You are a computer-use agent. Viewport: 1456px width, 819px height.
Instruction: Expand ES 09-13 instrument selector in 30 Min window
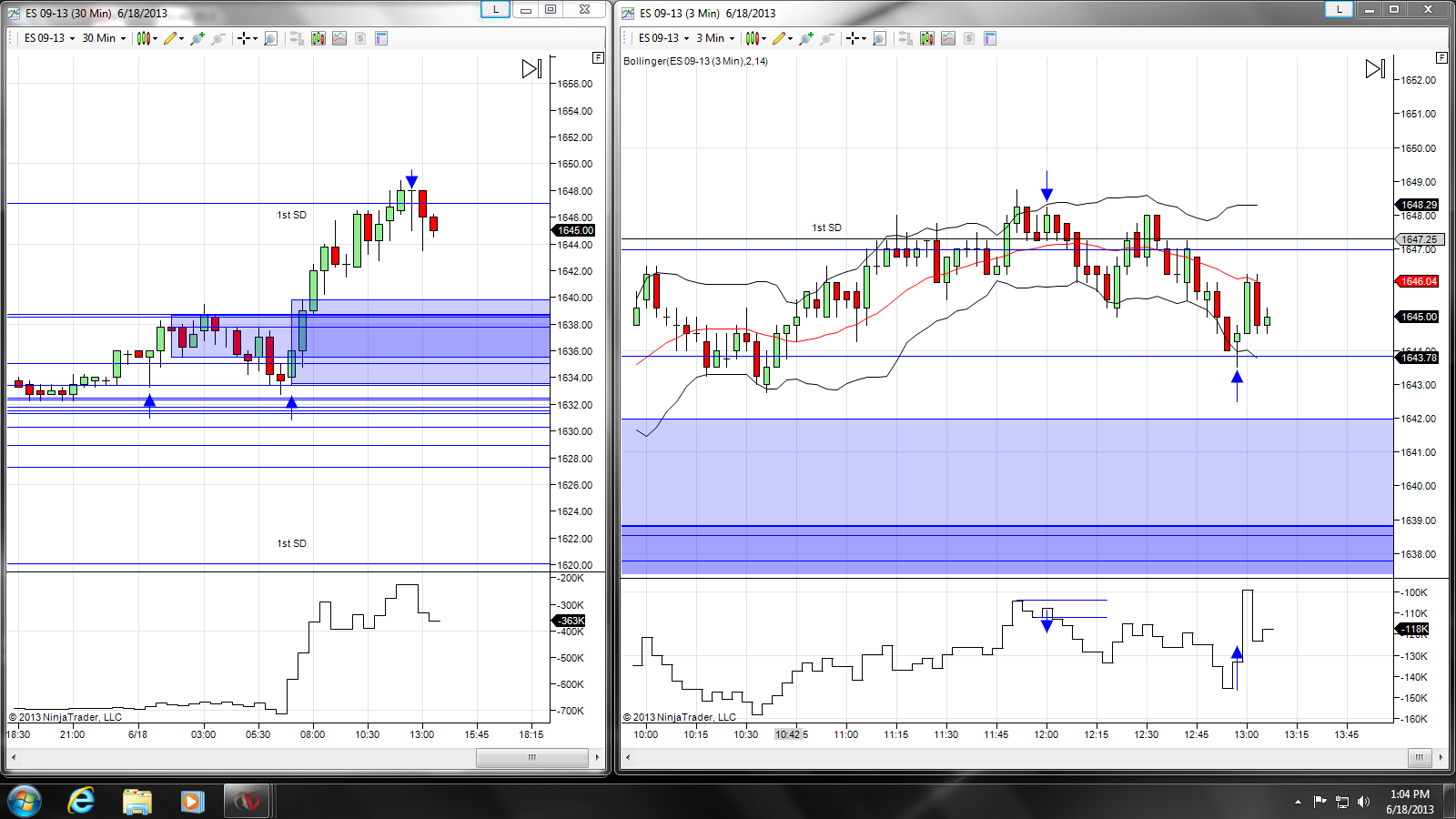pyautogui.click(x=49, y=38)
